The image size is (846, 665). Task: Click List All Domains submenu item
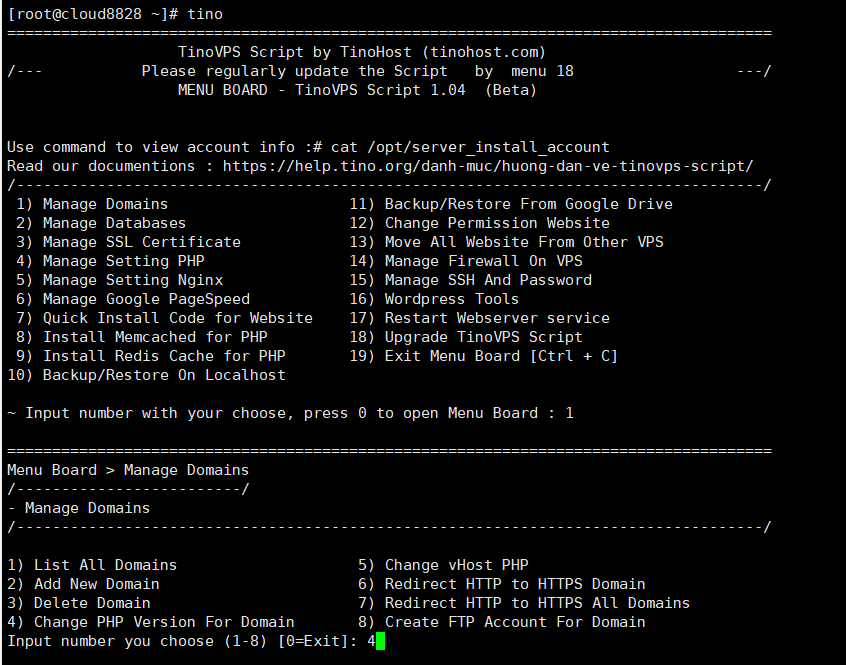click(x=92, y=565)
